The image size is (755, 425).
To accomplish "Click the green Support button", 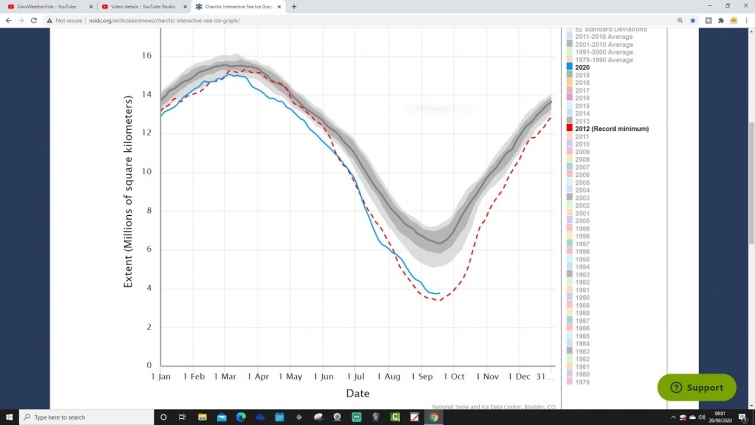I will (x=696, y=387).
